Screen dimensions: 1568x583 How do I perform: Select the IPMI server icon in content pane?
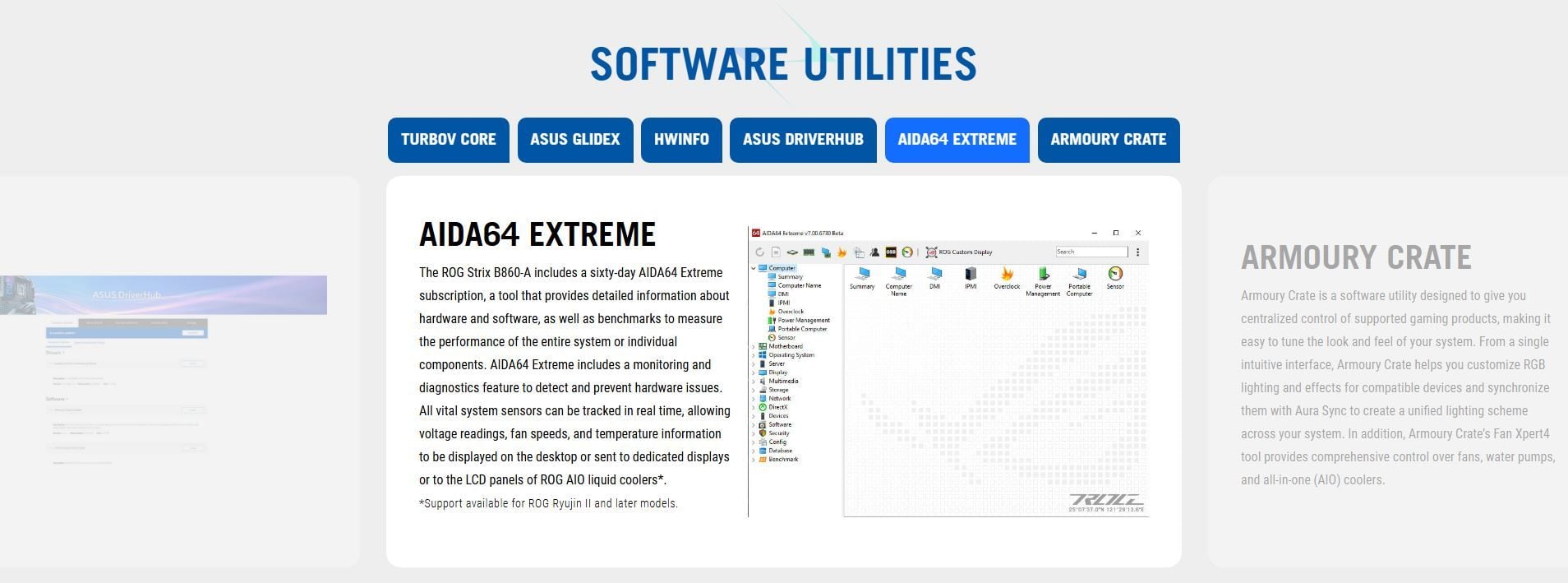[971, 275]
